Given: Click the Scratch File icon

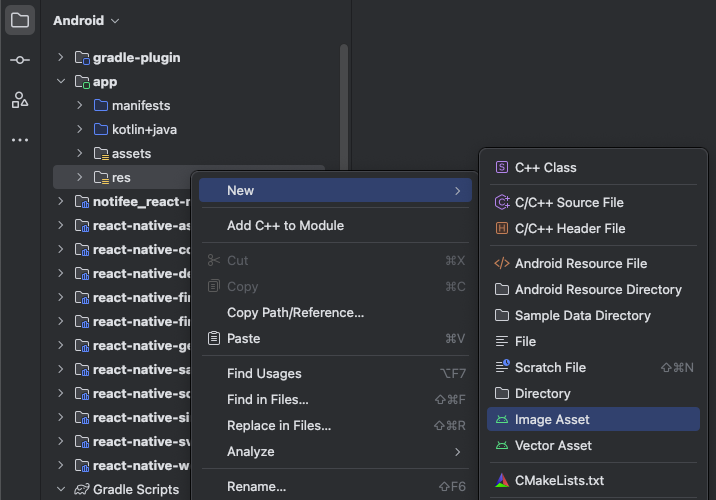Looking at the screenshot, I should point(502,368).
